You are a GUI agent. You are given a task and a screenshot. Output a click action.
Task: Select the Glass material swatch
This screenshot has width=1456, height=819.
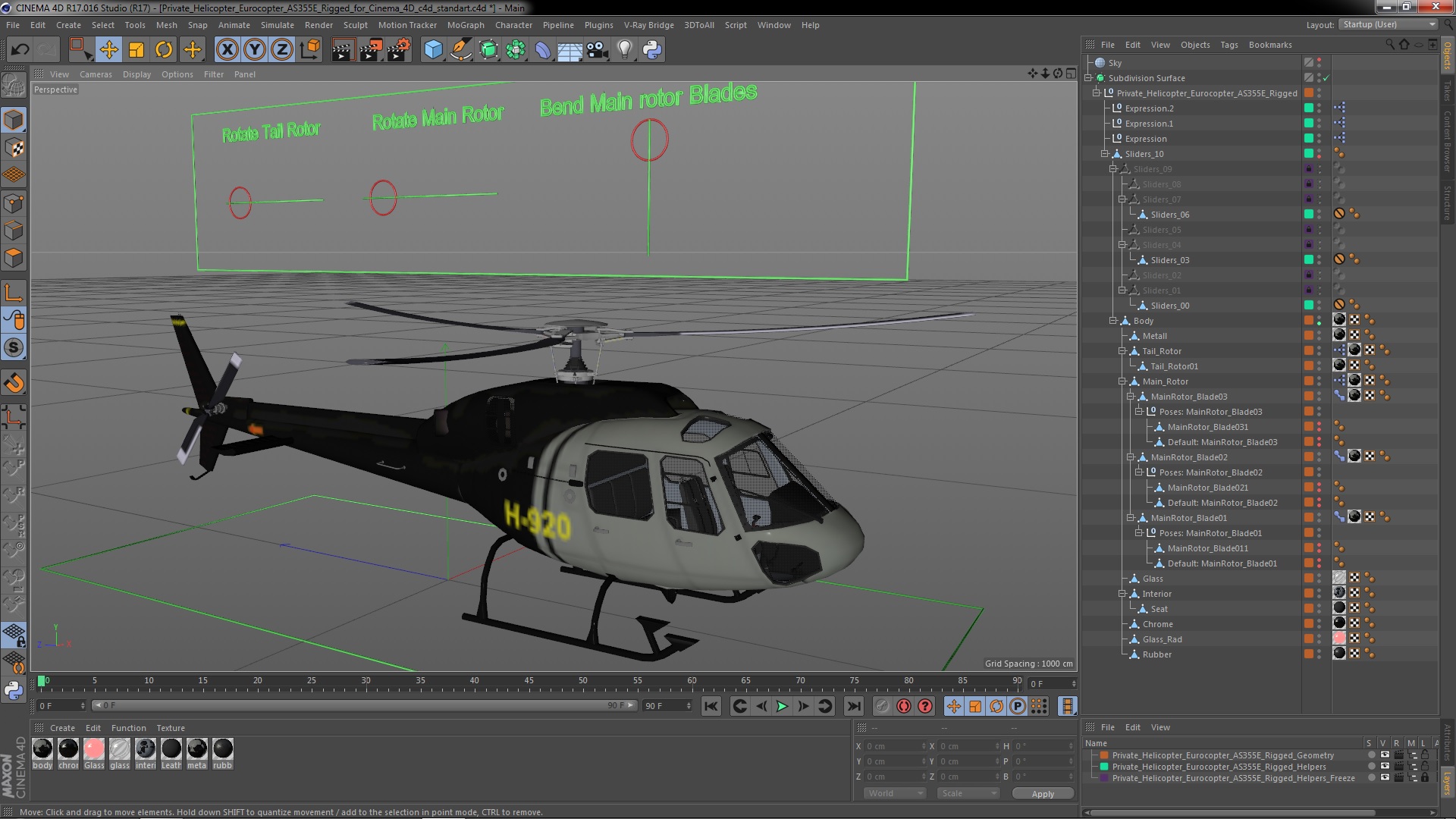point(94,749)
